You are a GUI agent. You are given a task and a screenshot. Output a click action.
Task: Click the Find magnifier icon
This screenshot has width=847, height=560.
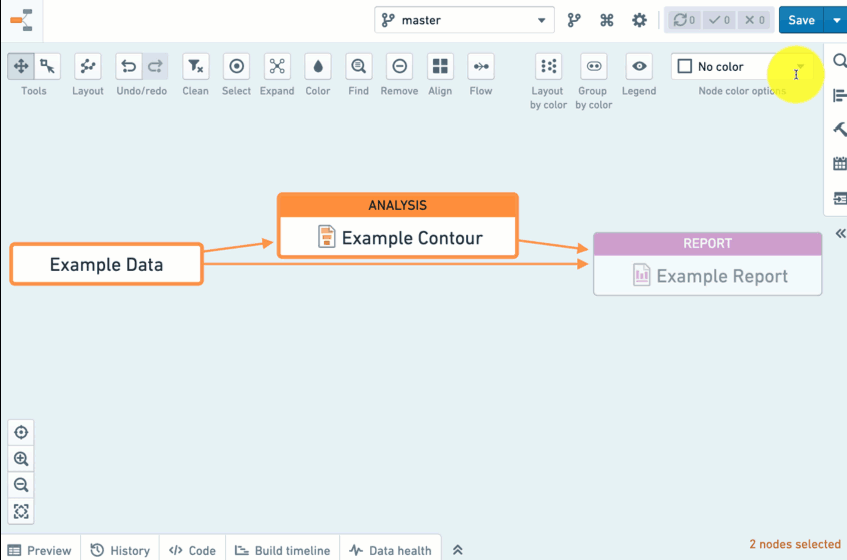tap(359, 66)
